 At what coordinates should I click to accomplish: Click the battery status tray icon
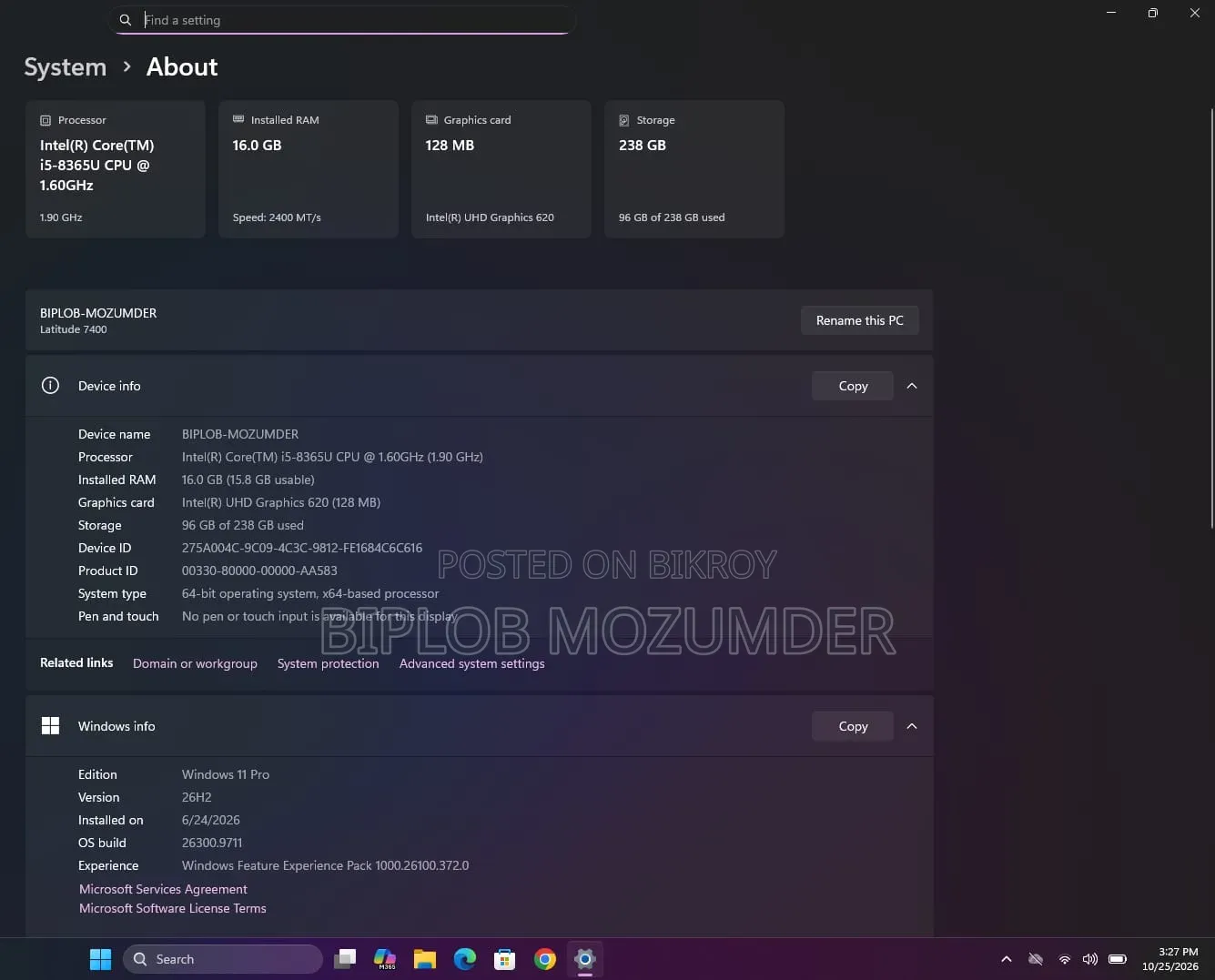click(x=1118, y=959)
